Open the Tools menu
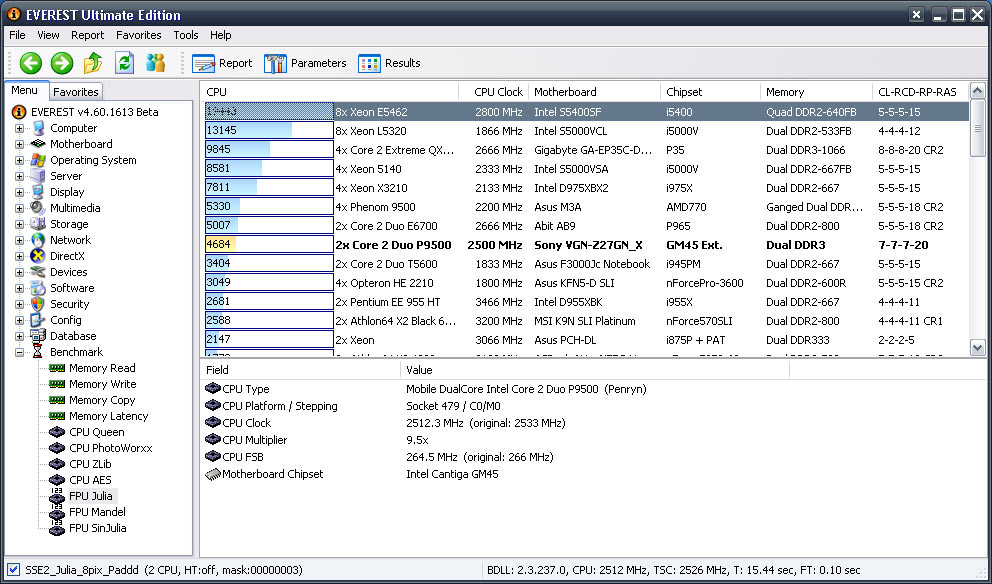The width and height of the screenshot is (992, 584). (x=186, y=35)
